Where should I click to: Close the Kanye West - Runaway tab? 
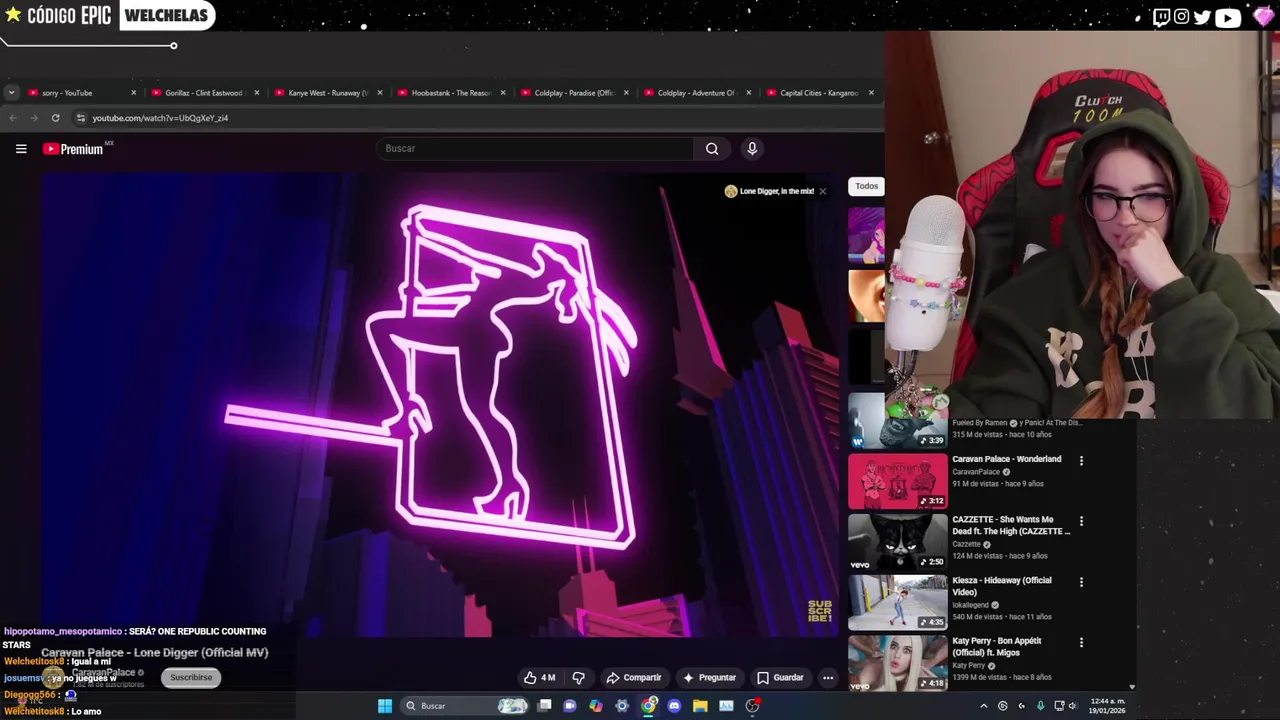(x=379, y=93)
